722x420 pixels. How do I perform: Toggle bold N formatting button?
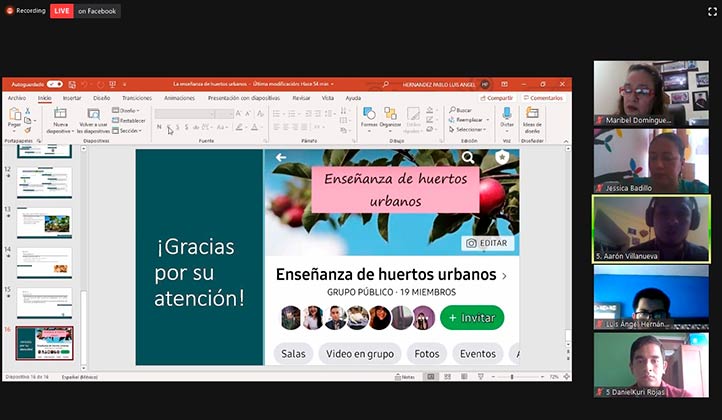pyautogui.click(x=158, y=127)
